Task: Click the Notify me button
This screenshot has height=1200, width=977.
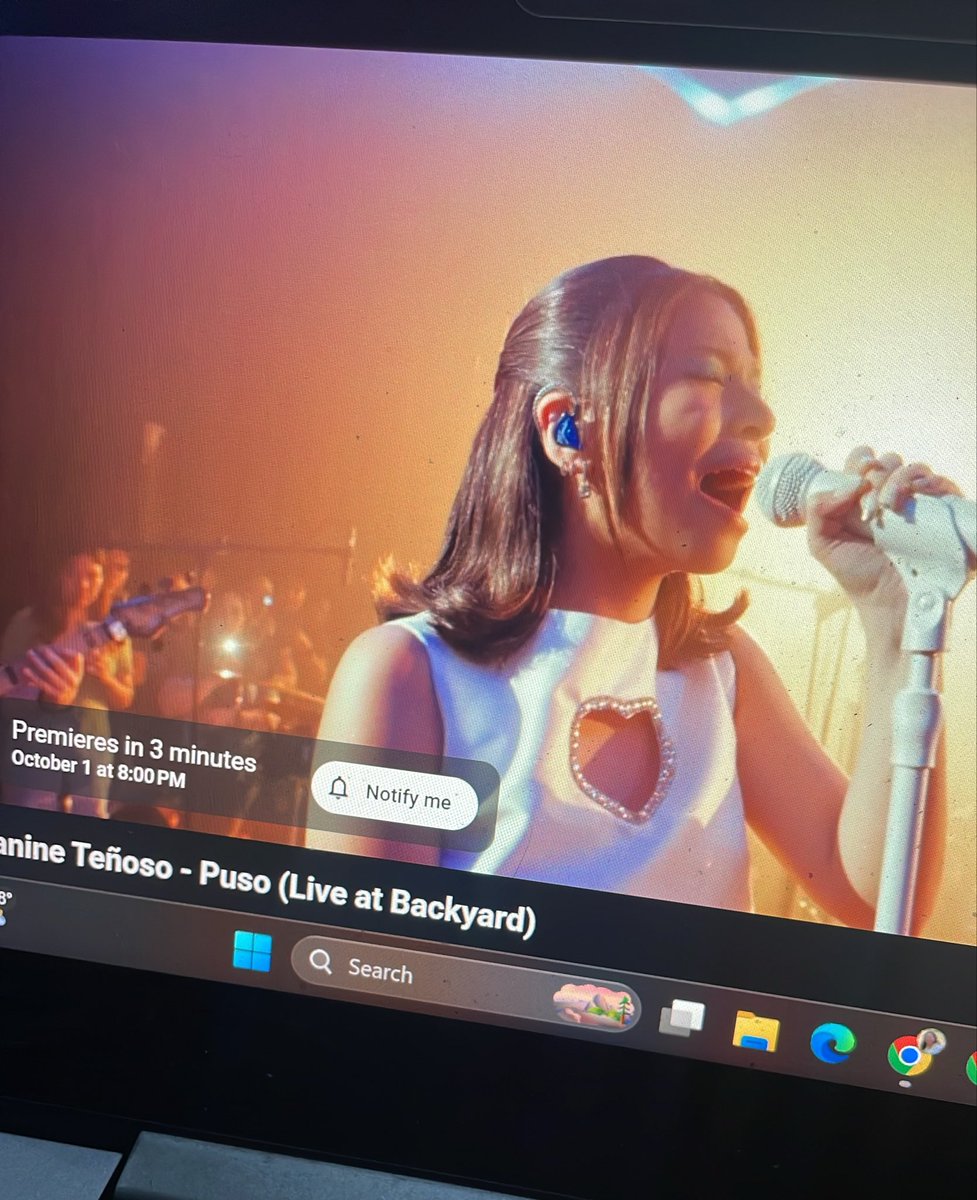Action: click(x=395, y=795)
